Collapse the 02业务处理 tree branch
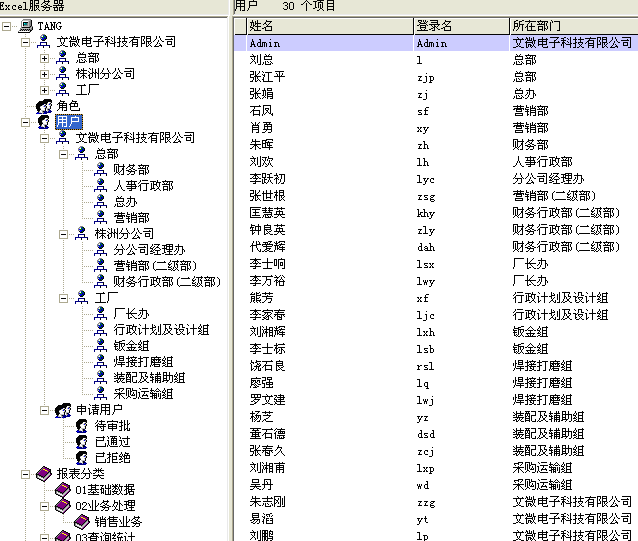This screenshot has width=638, height=541. (x=44, y=506)
